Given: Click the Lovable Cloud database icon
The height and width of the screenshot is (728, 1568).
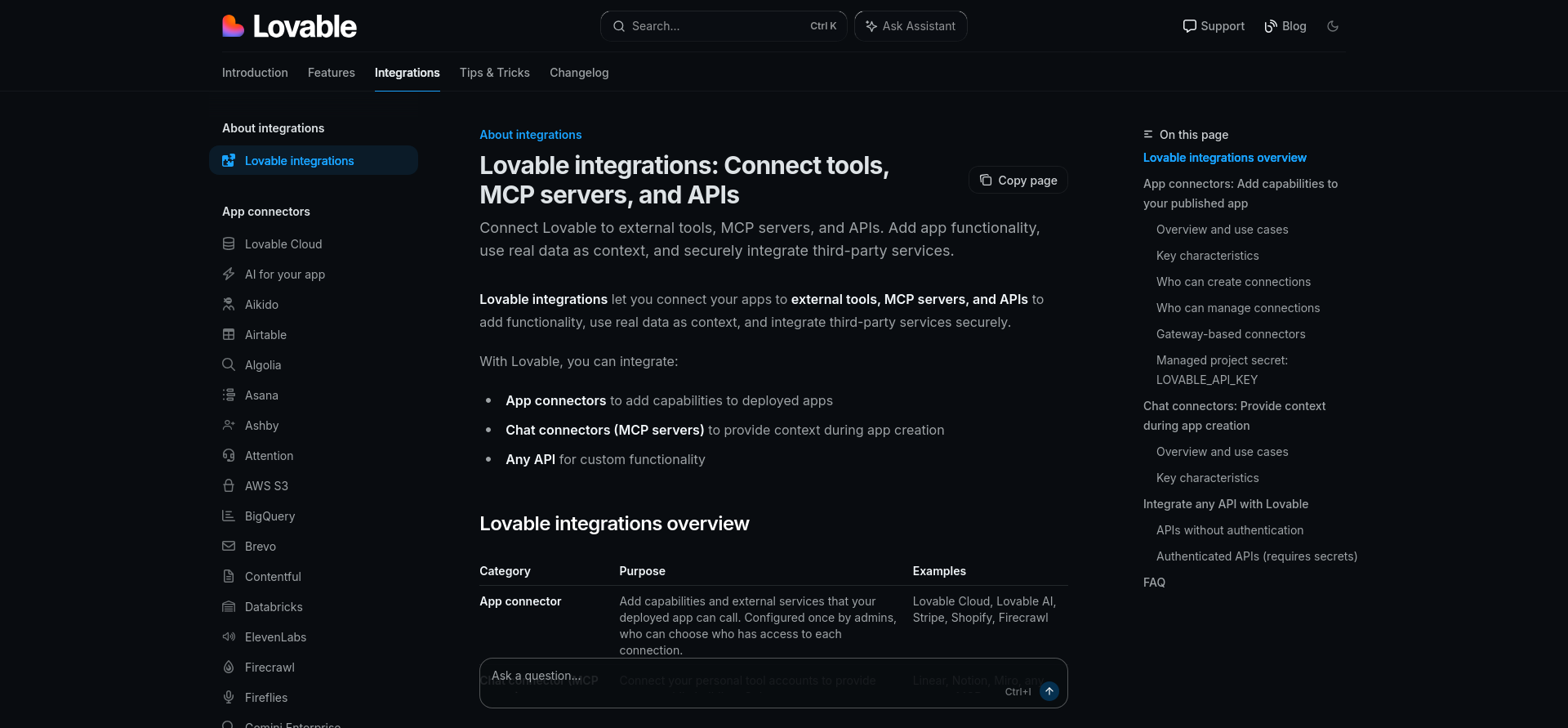Looking at the screenshot, I should point(229,243).
